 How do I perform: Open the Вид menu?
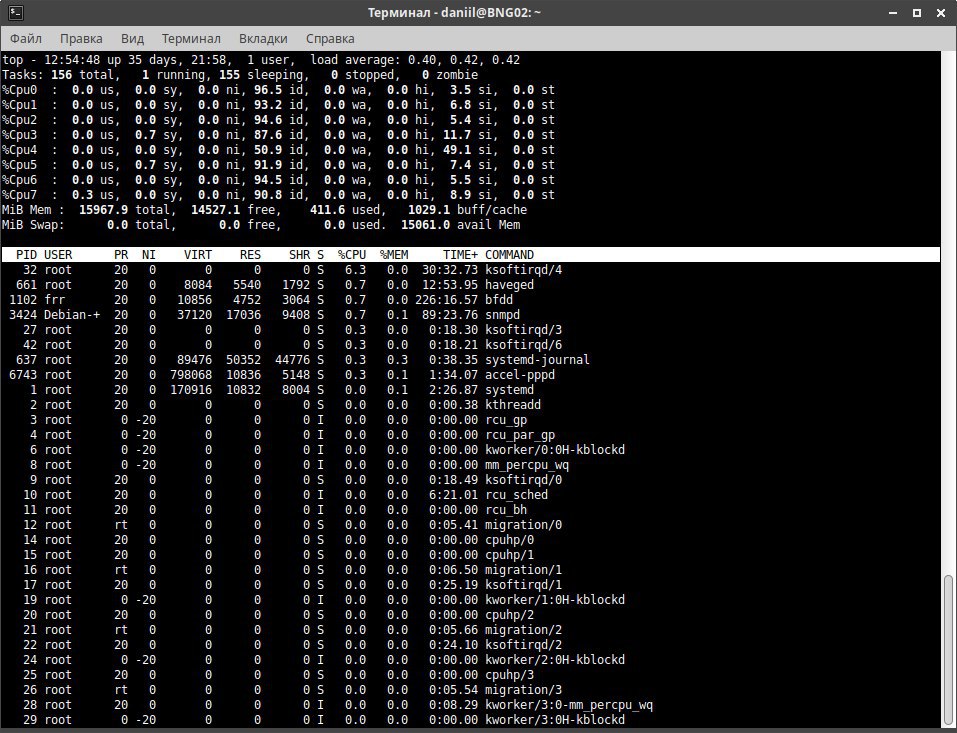(x=132, y=38)
